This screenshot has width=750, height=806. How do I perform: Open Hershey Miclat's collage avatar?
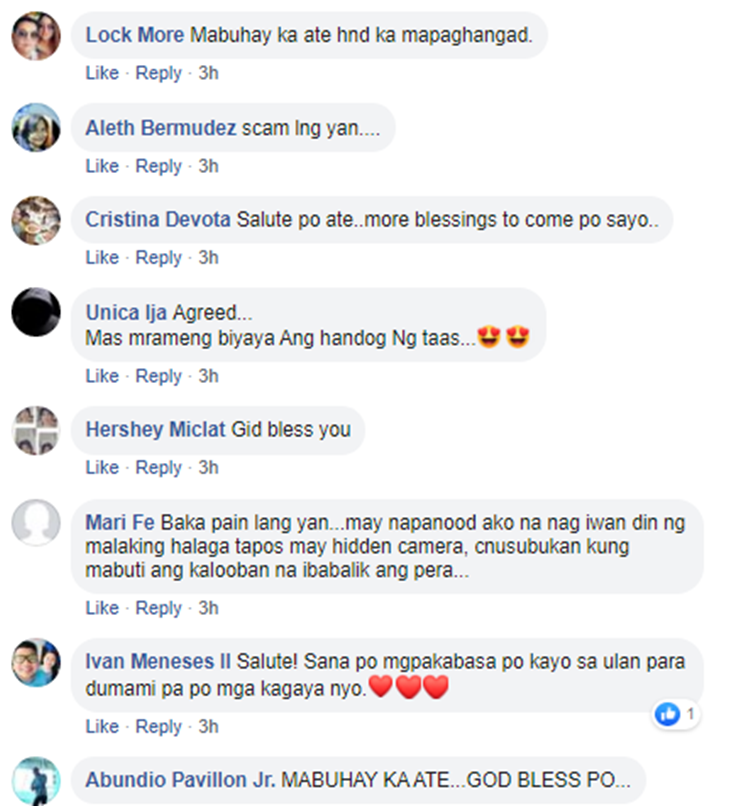pos(36,431)
